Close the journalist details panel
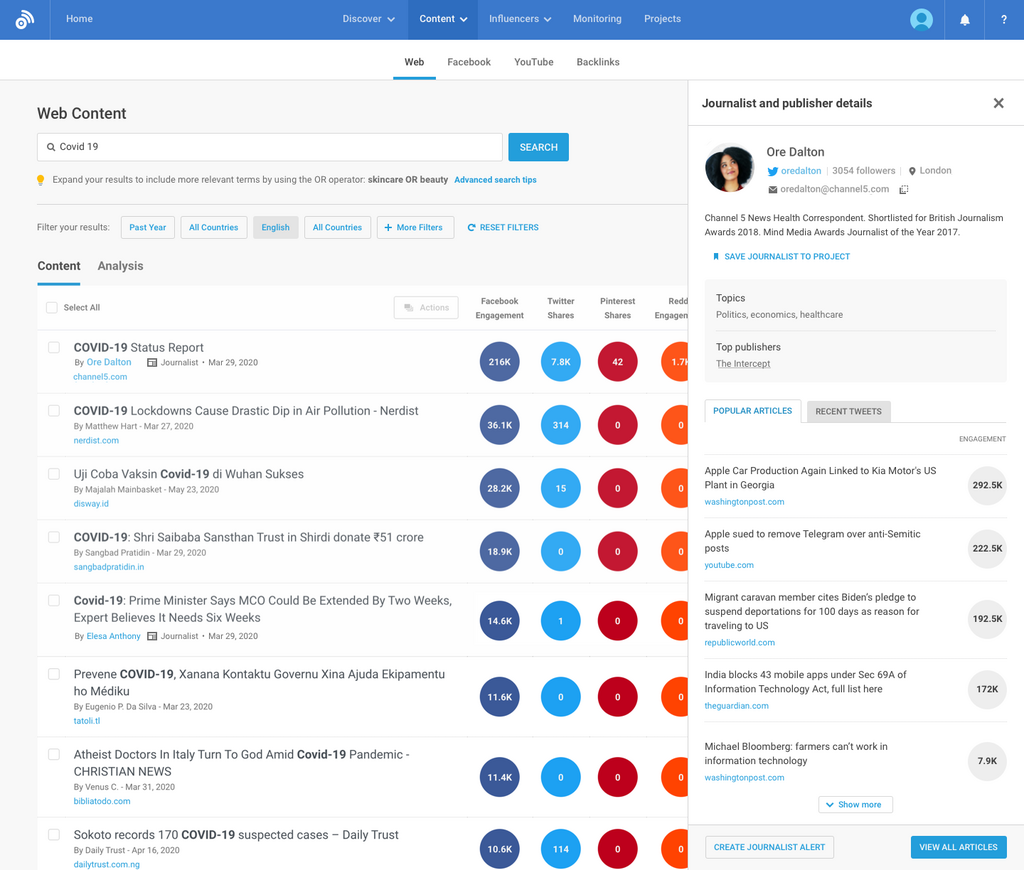This screenshot has height=870, width=1024. [x=998, y=103]
